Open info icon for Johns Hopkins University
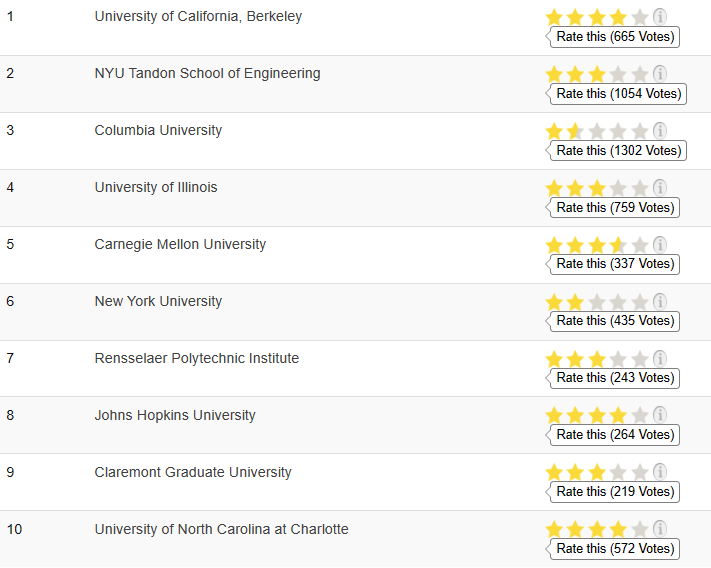The height and width of the screenshot is (568, 711). [660, 414]
